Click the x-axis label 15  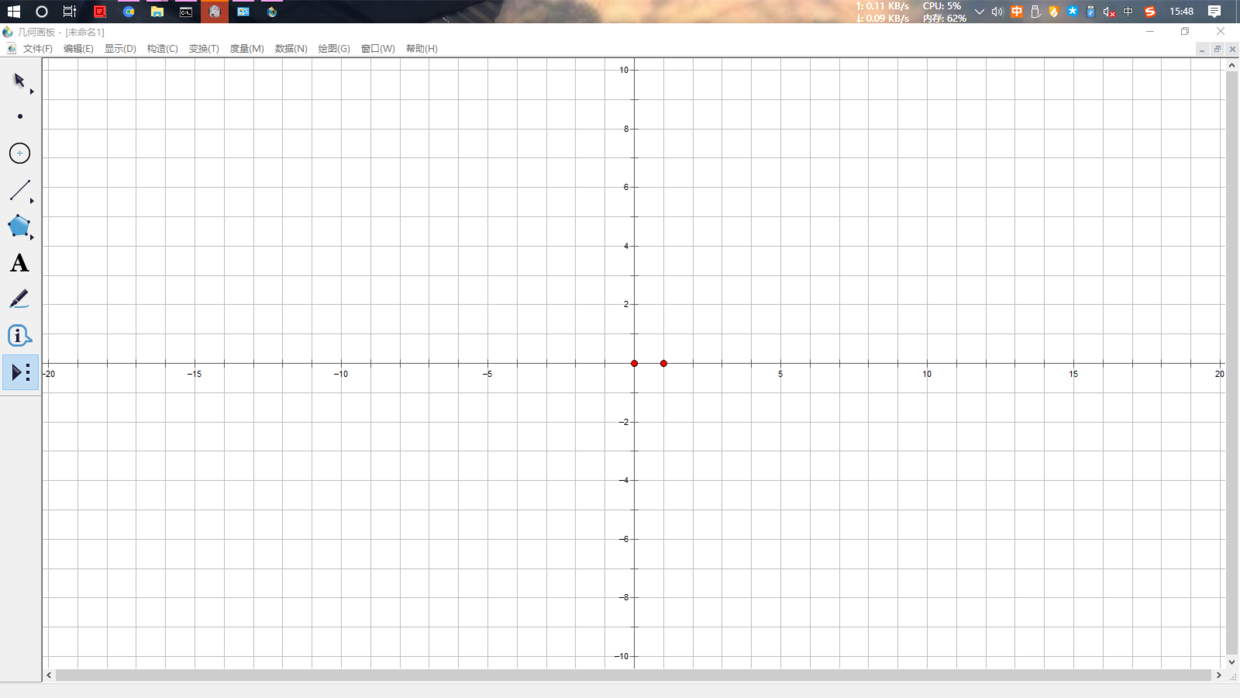pyautogui.click(x=1073, y=374)
